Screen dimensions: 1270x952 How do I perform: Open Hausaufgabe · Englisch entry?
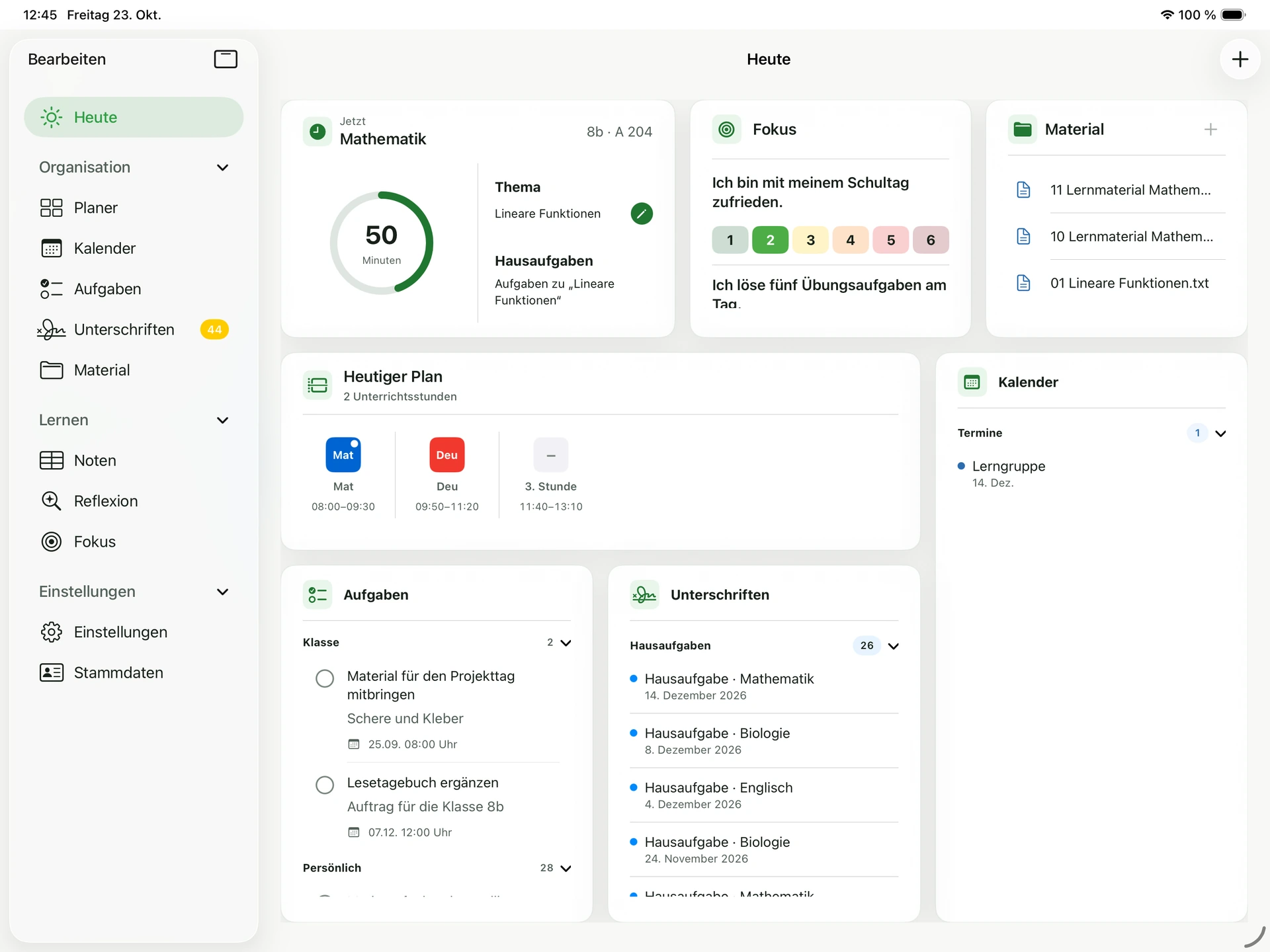pos(764,795)
